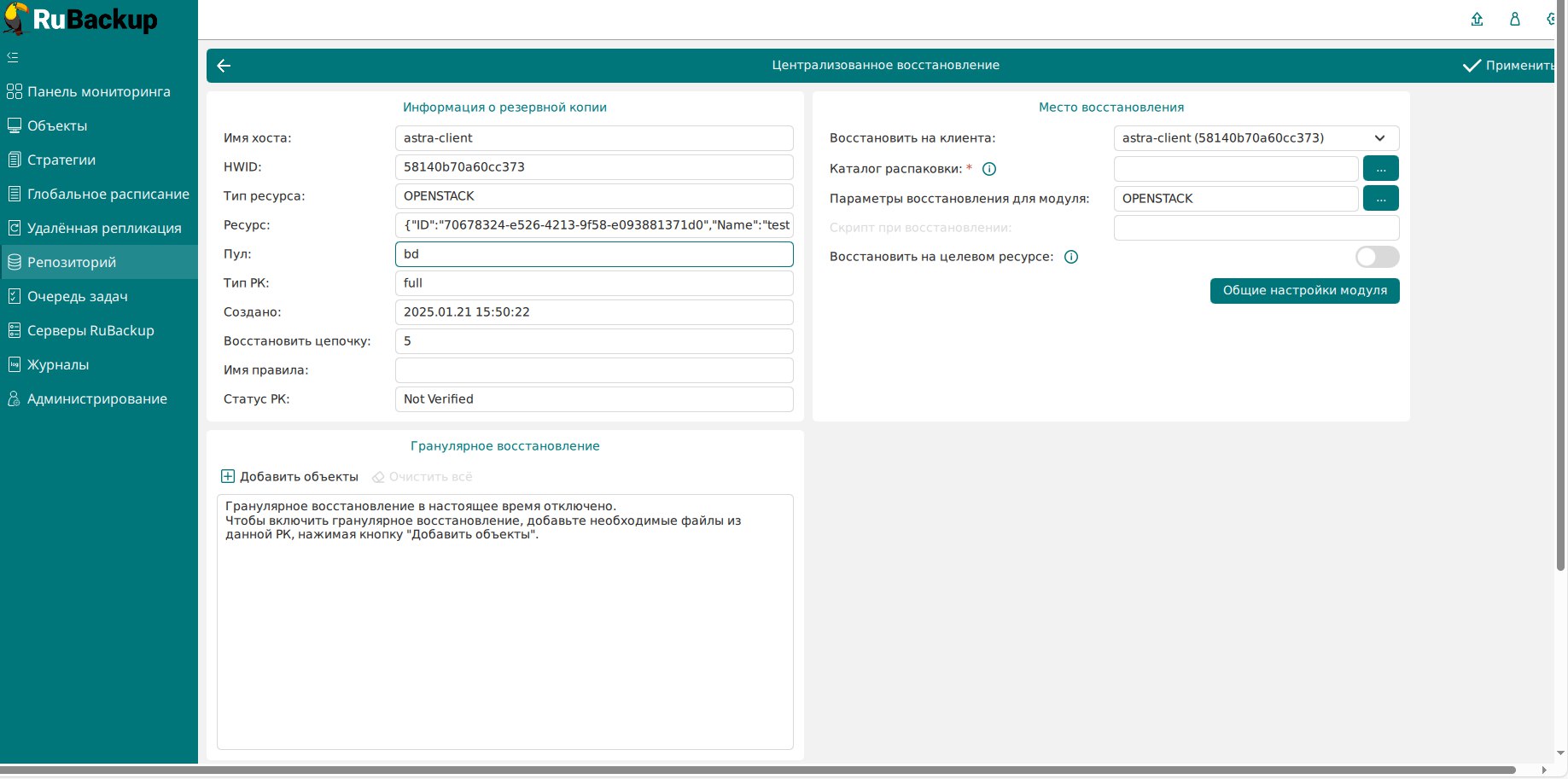Image resolution: width=1568 pixels, height=779 pixels.
Task: Open Журналы section
Action: click(99, 364)
